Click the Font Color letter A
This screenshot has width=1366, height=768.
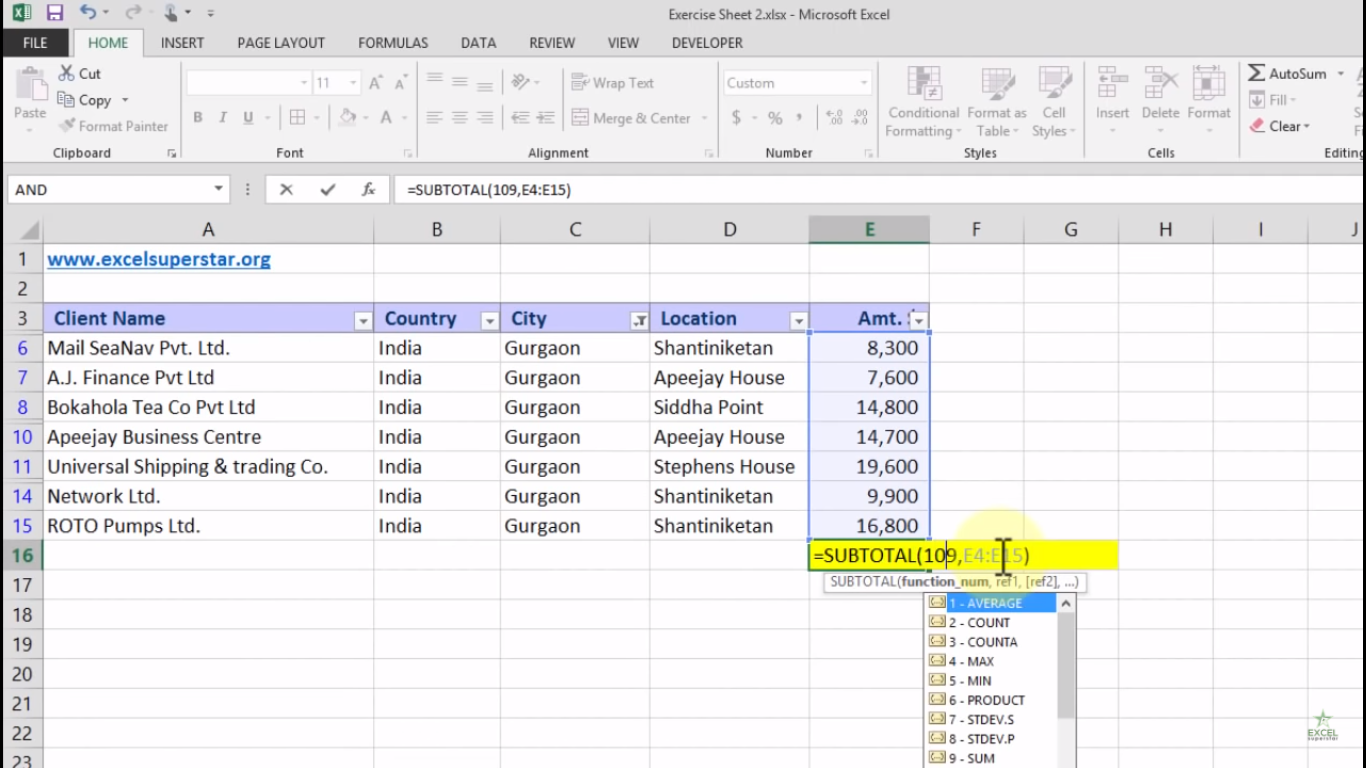coord(386,118)
